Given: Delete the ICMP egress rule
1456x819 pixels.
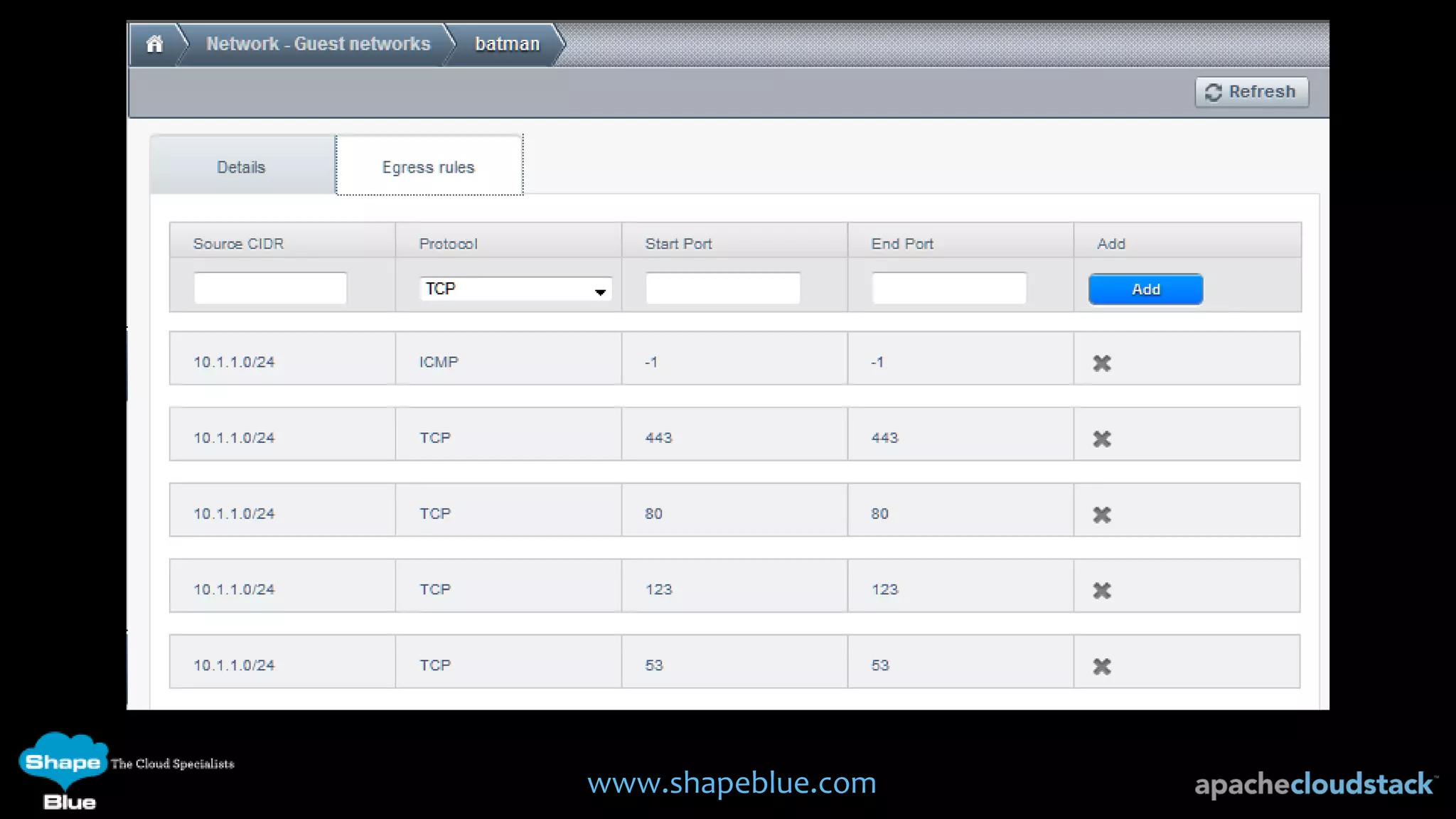Looking at the screenshot, I should tap(1102, 363).
